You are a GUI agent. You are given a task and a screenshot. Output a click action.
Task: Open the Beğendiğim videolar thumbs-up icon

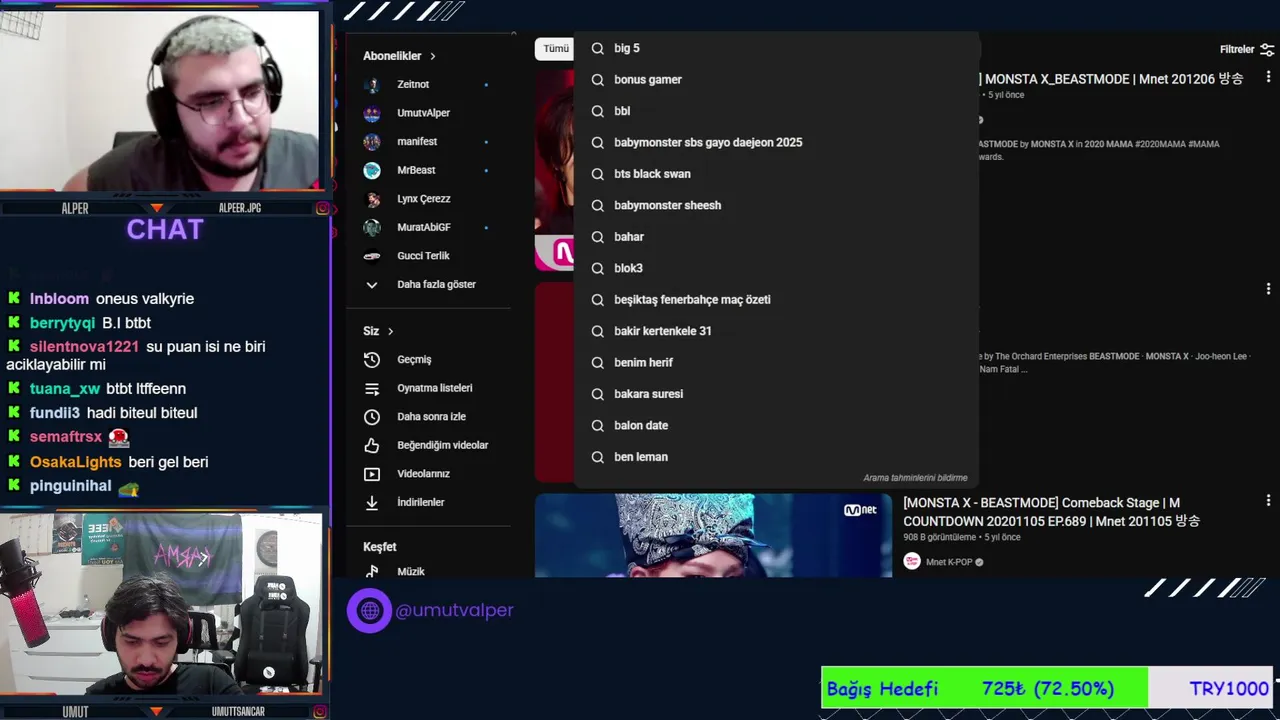point(372,445)
